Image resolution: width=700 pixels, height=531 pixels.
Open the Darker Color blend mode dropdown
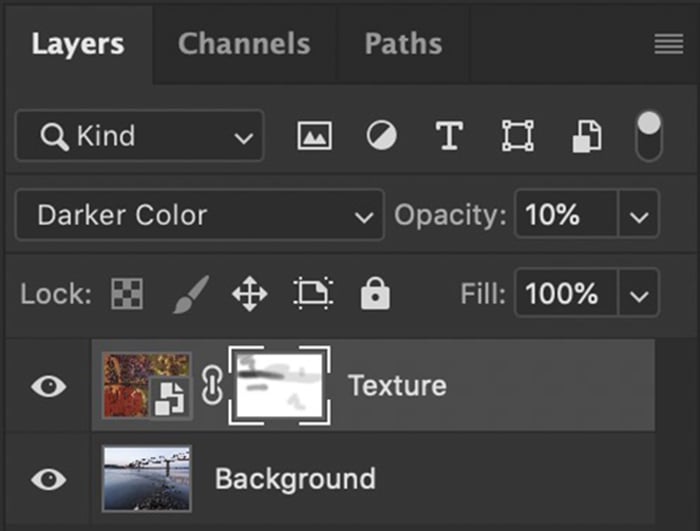coord(200,215)
